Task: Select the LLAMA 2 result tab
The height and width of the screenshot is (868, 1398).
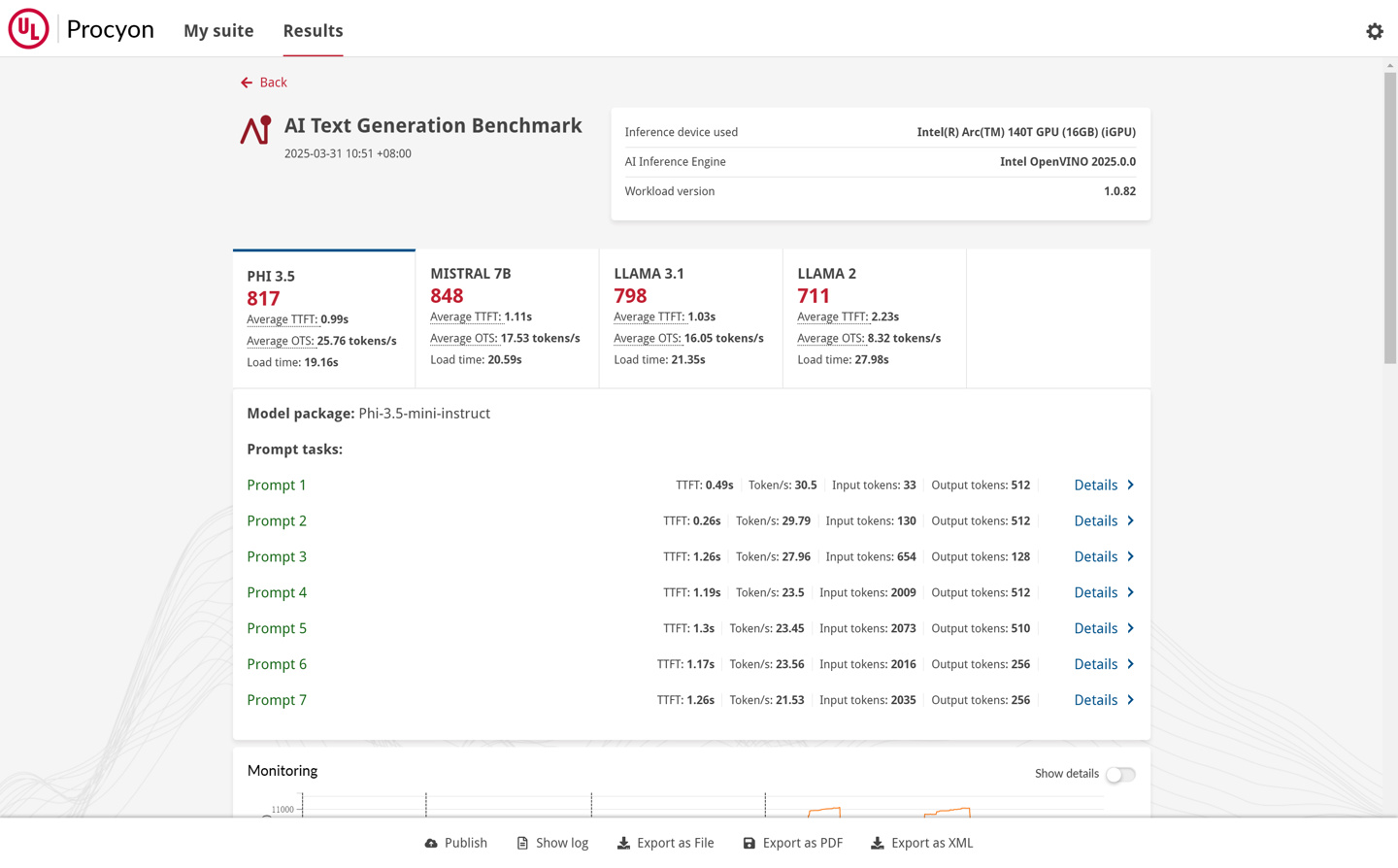Action: coord(874,317)
